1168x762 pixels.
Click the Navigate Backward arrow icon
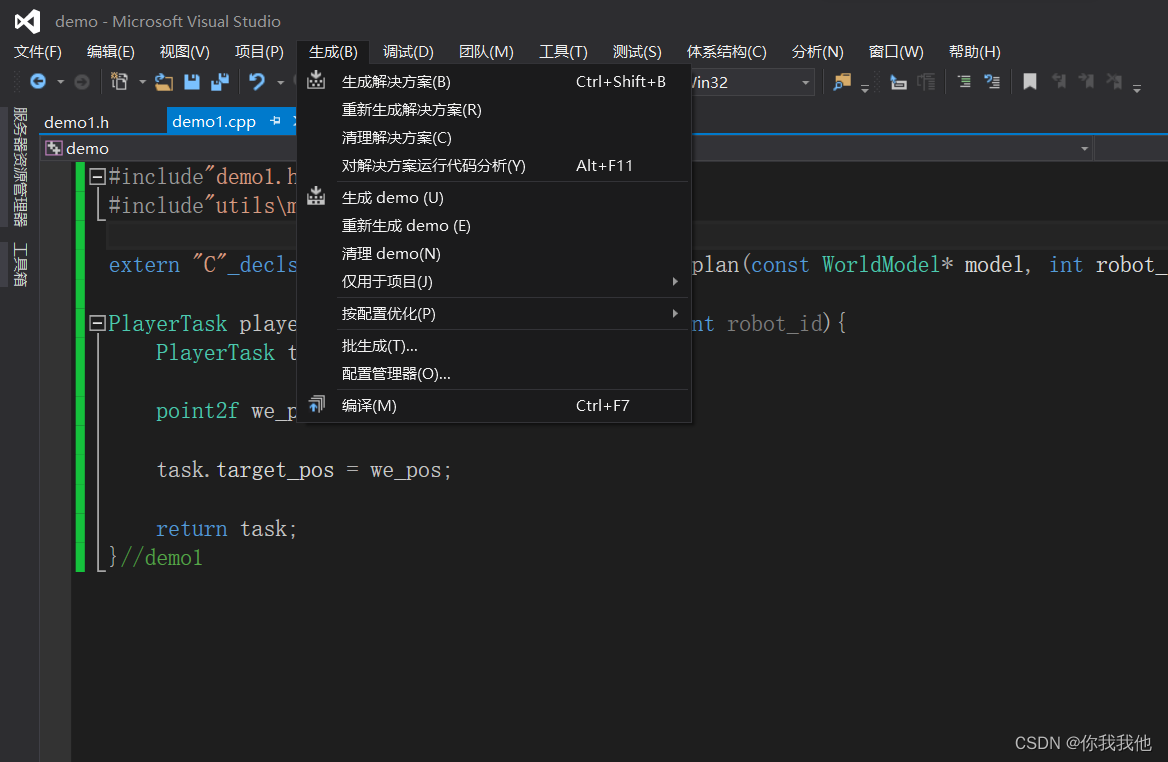click(x=39, y=82)
